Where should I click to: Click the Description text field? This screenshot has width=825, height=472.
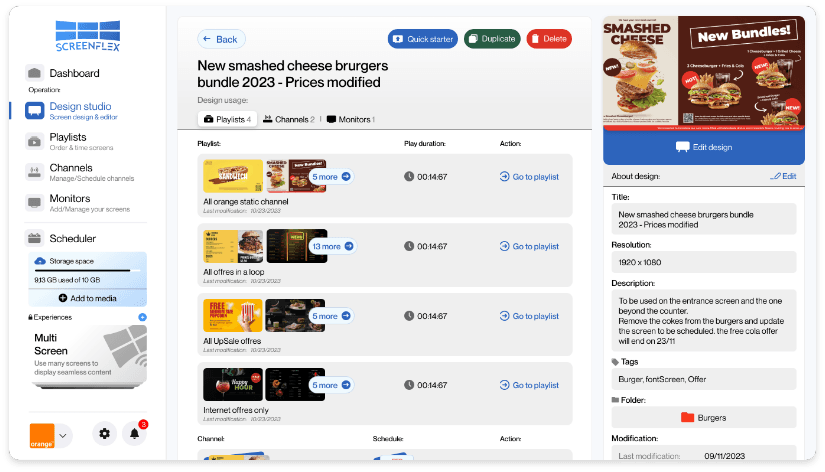tap(704, 321)
